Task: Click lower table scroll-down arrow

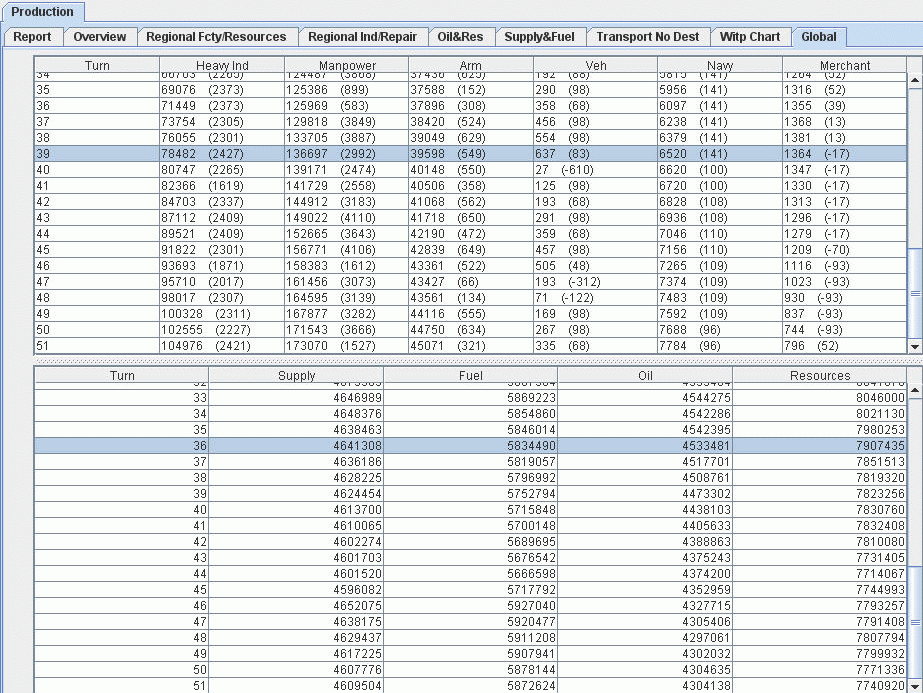Action: point(915,686)
